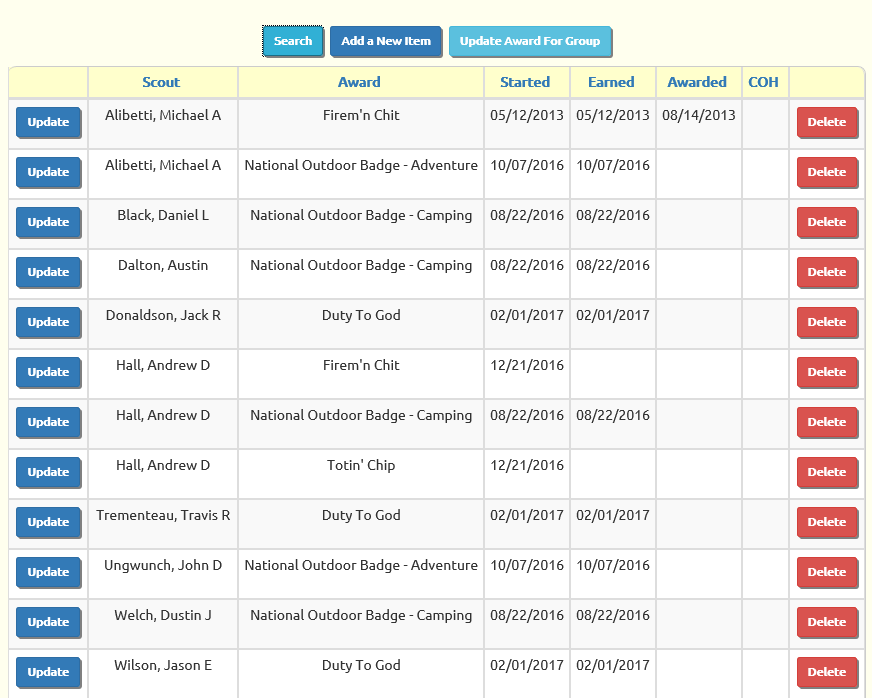Open Add a New Item
The width and height of the screenshot is (872, 698).
point(386,41)
